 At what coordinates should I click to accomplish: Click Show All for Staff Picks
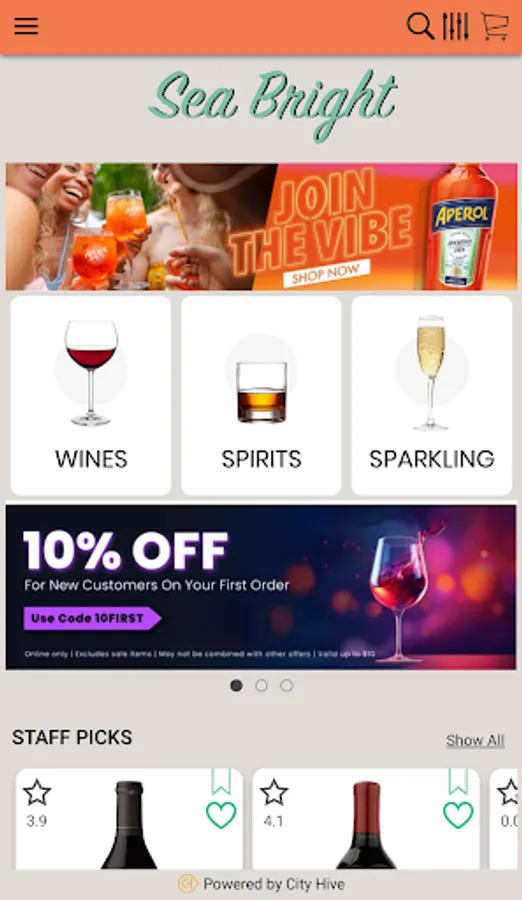click(x=475, y=740)
